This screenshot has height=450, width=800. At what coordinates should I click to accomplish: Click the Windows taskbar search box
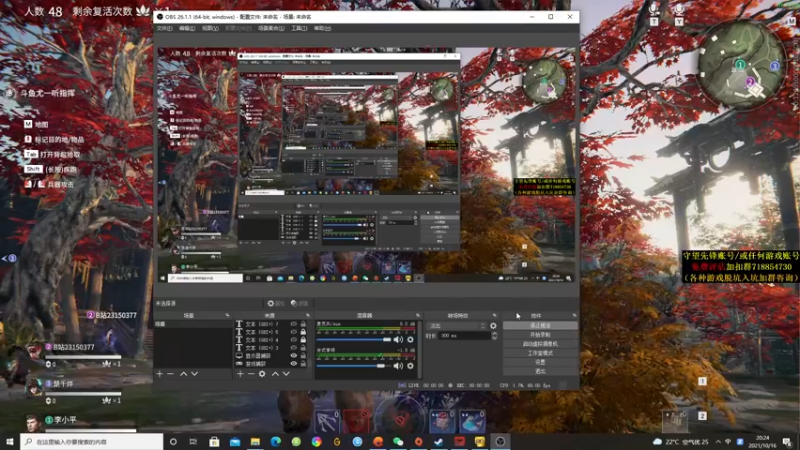(92, 441)
